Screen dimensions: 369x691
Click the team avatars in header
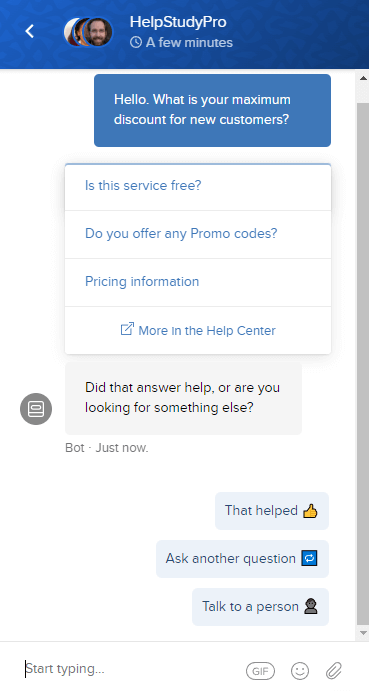point(88,32)
